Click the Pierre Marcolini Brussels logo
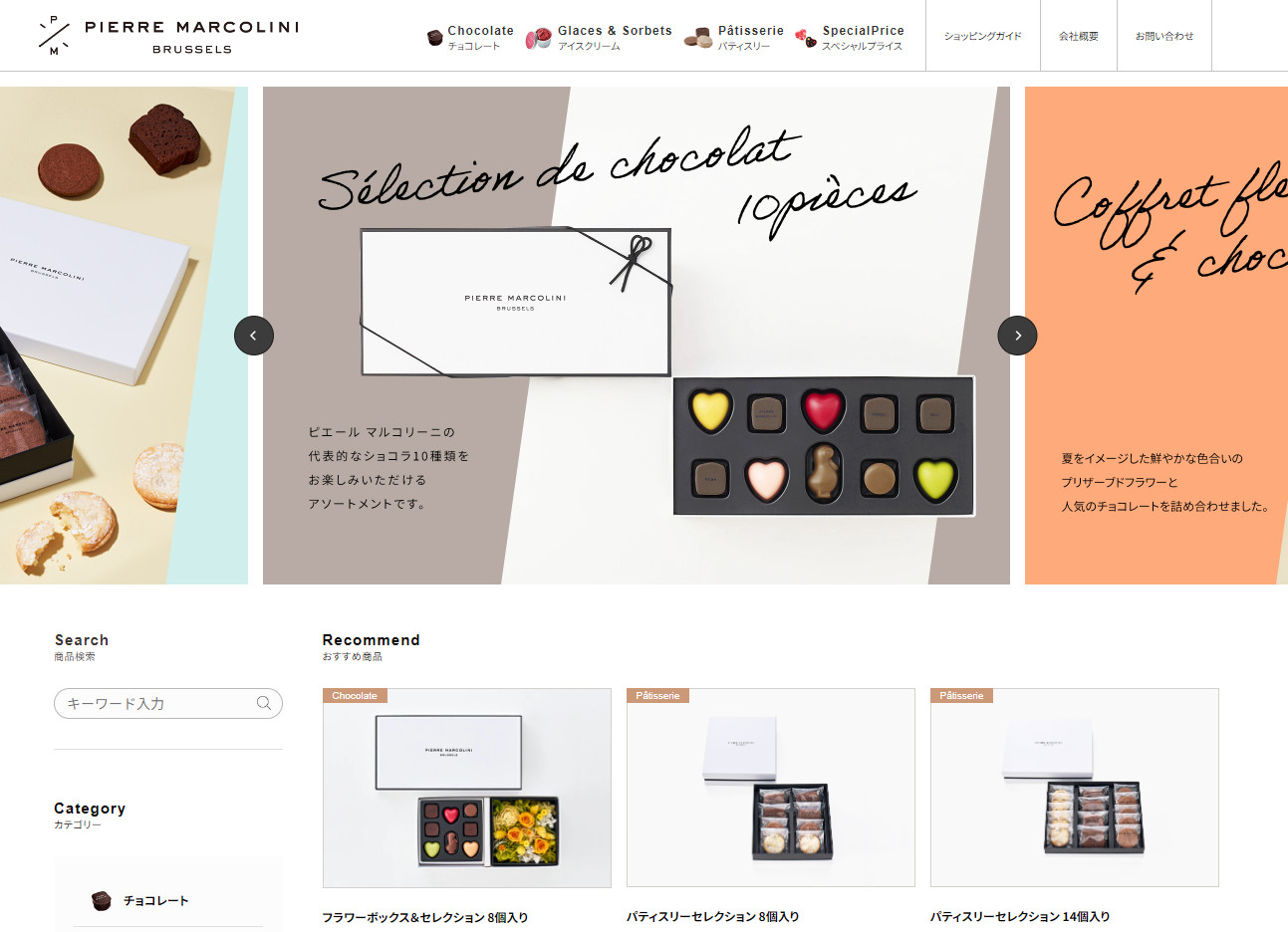 tap(167, 36)
